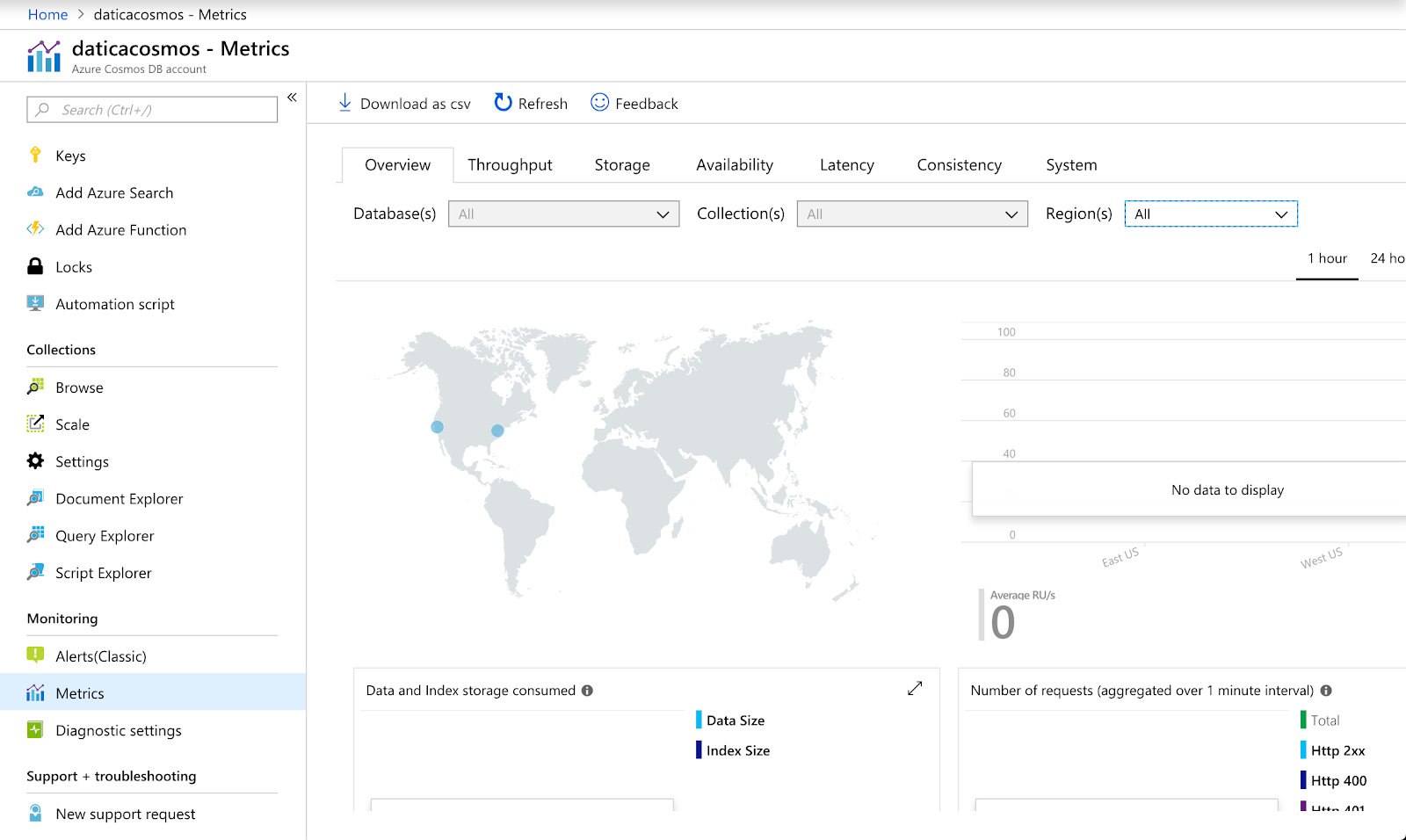Click the Home breadcrumb link
The width and height of the screenshot is (1406, 840).
47,14
